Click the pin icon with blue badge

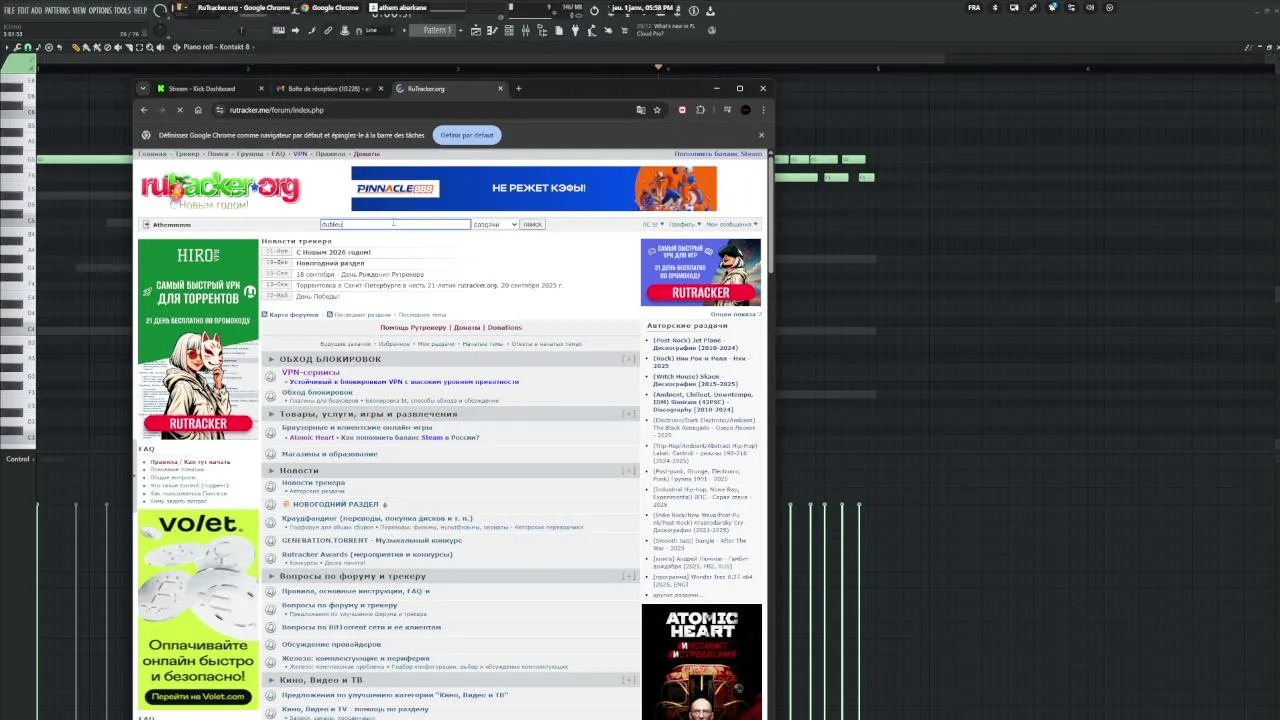point(1052,7)
